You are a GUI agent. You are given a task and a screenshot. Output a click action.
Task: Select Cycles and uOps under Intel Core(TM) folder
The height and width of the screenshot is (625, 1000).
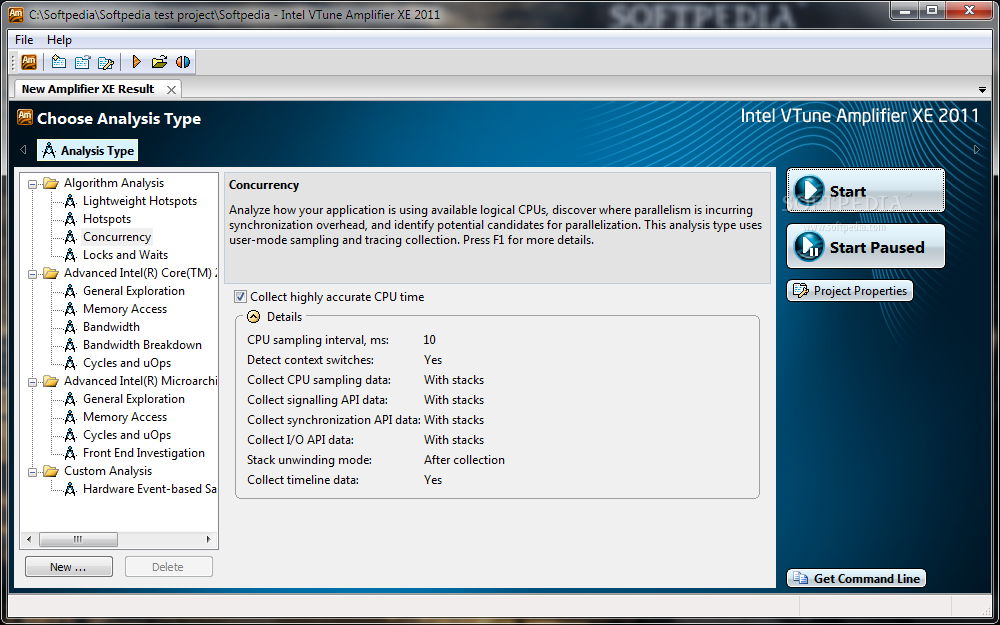pyautogui.click(x=127, y=362)
